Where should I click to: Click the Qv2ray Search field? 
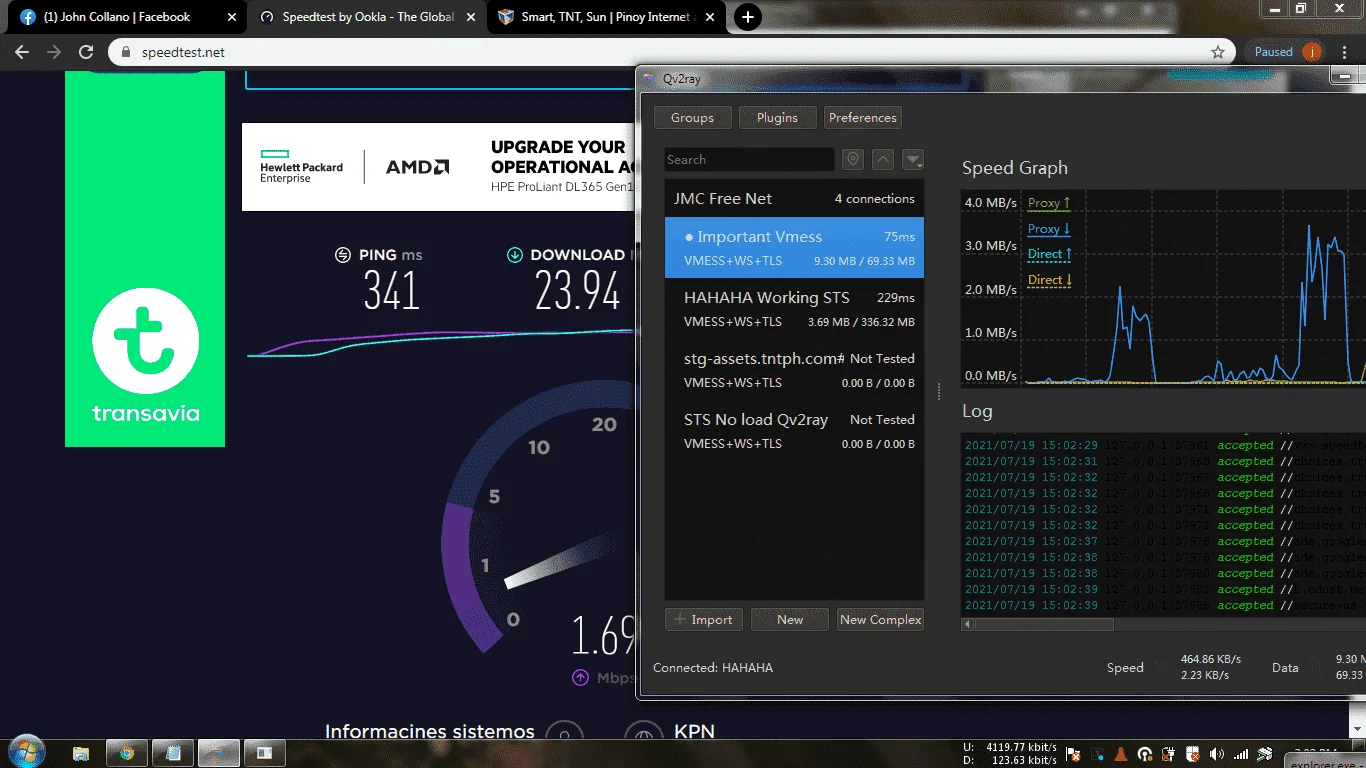[749, 159]
